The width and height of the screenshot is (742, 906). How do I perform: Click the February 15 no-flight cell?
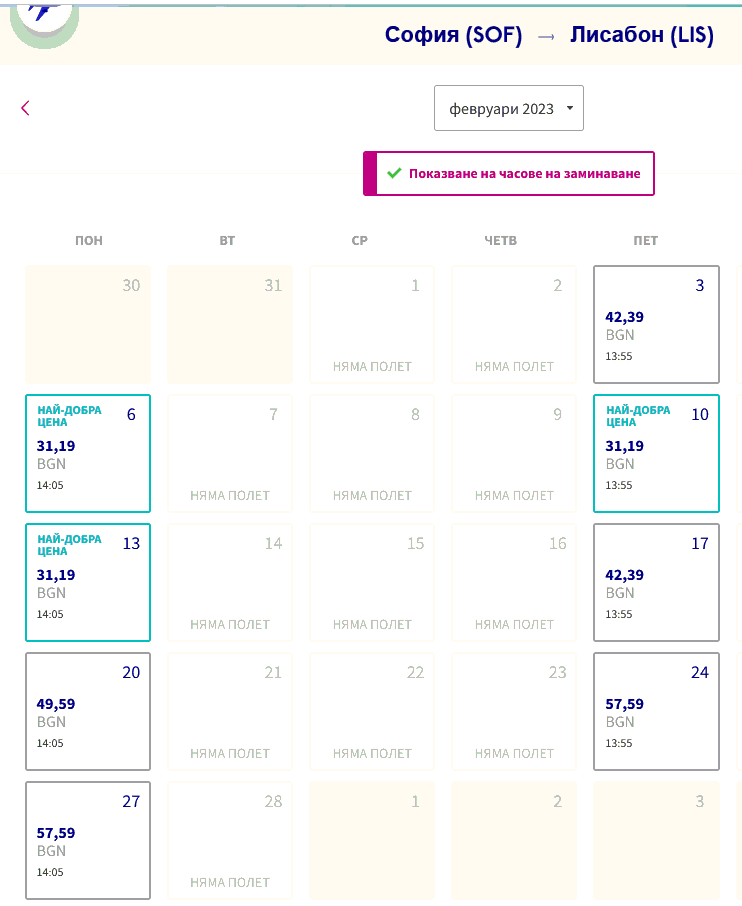pyautogui.click(x=372, y=582)
